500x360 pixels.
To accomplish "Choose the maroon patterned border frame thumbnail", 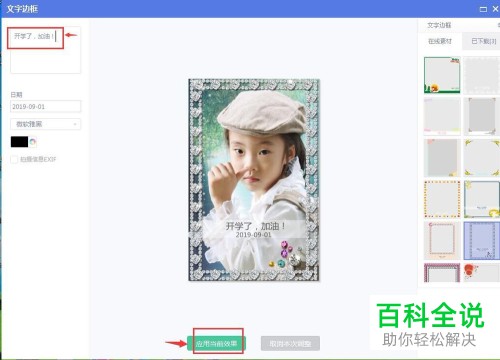I will [x=442, y=273].
